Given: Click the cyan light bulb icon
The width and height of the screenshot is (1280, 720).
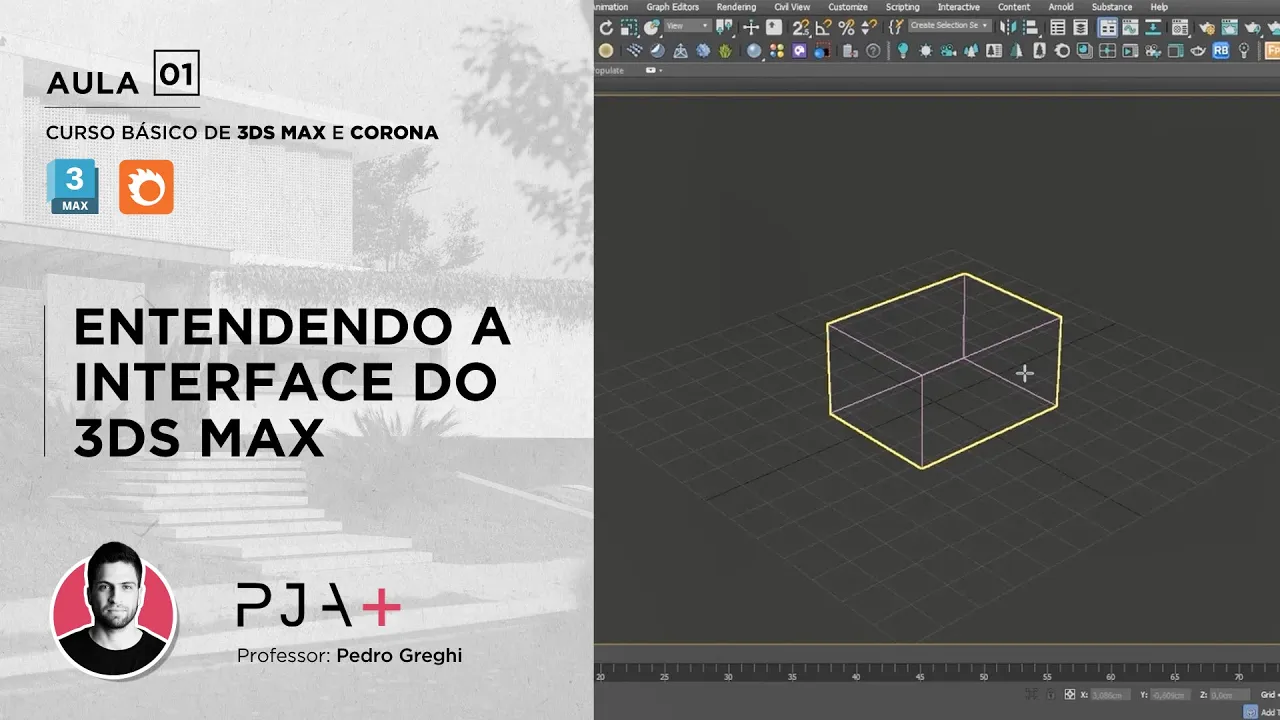Looking at the screenshot, I should coord(902,51).
